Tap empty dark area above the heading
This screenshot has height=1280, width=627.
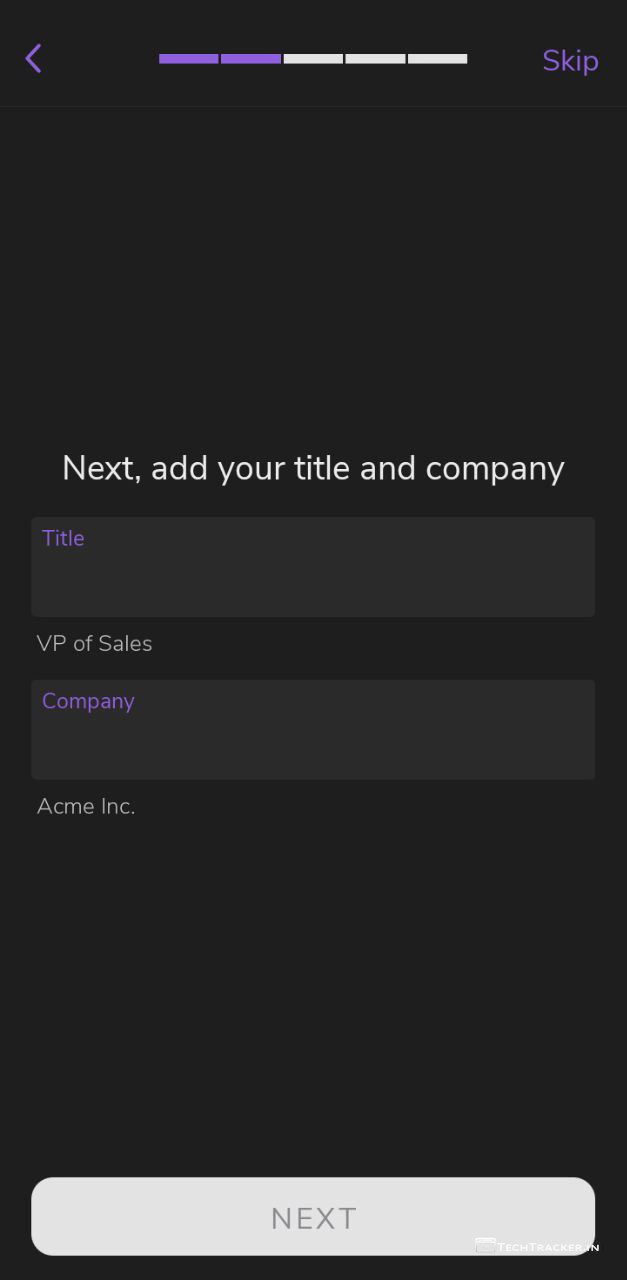313,270
